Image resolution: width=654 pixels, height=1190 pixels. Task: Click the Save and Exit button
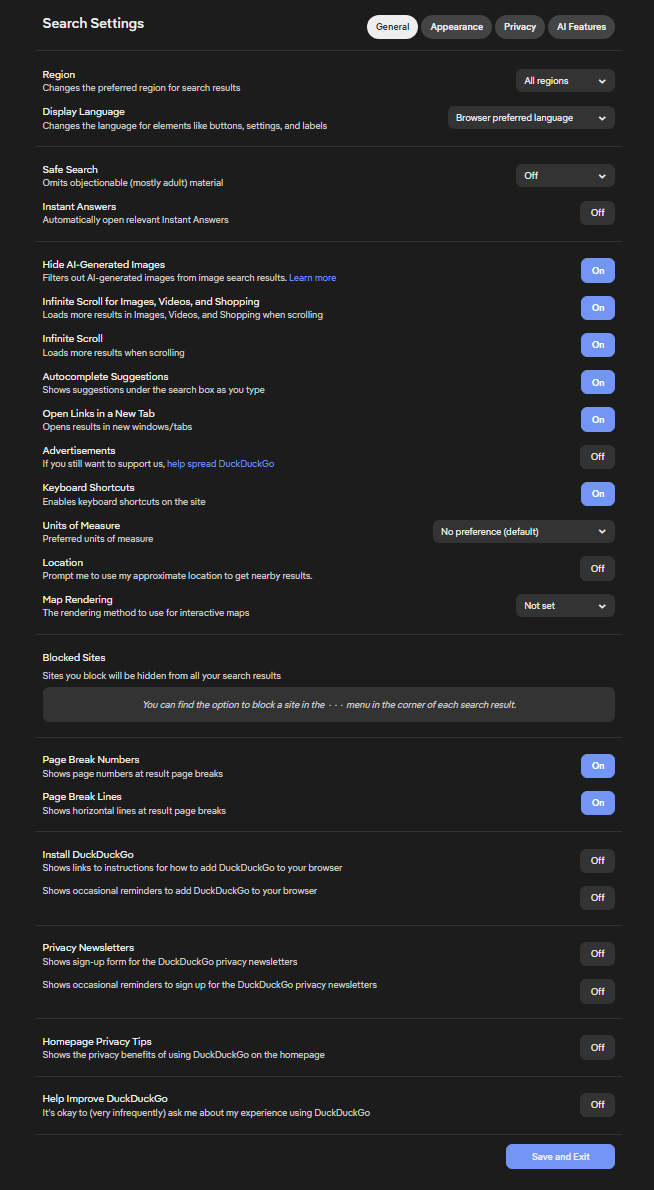(560, 1157)
